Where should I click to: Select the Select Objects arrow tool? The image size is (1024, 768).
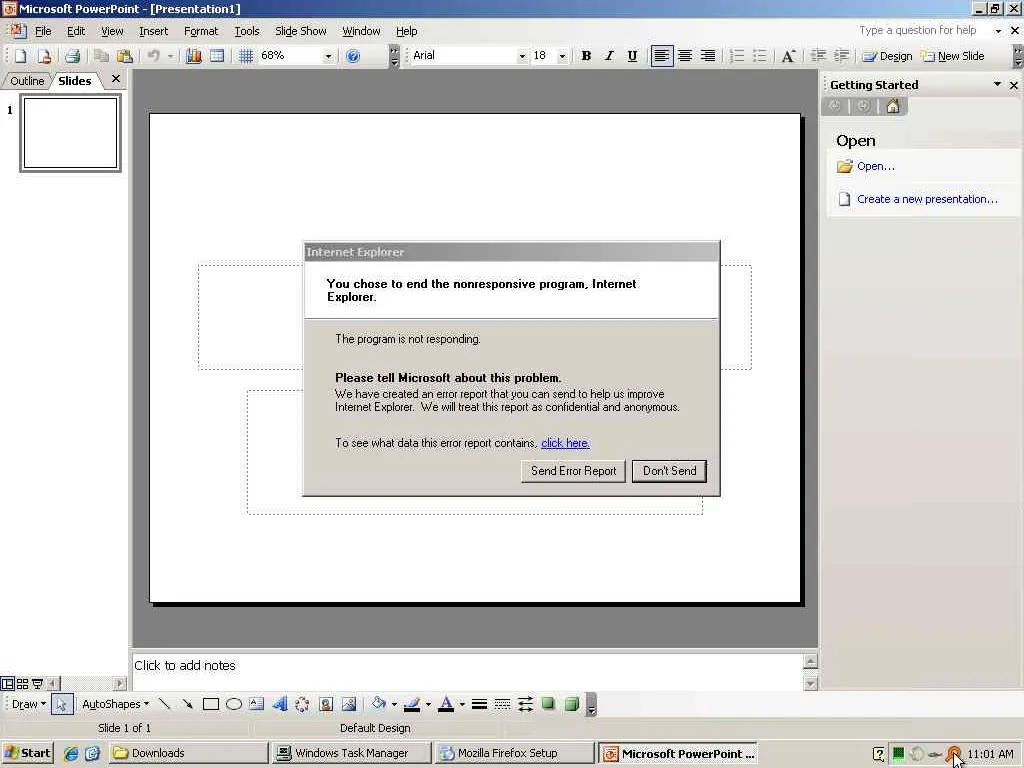[61, 704]
